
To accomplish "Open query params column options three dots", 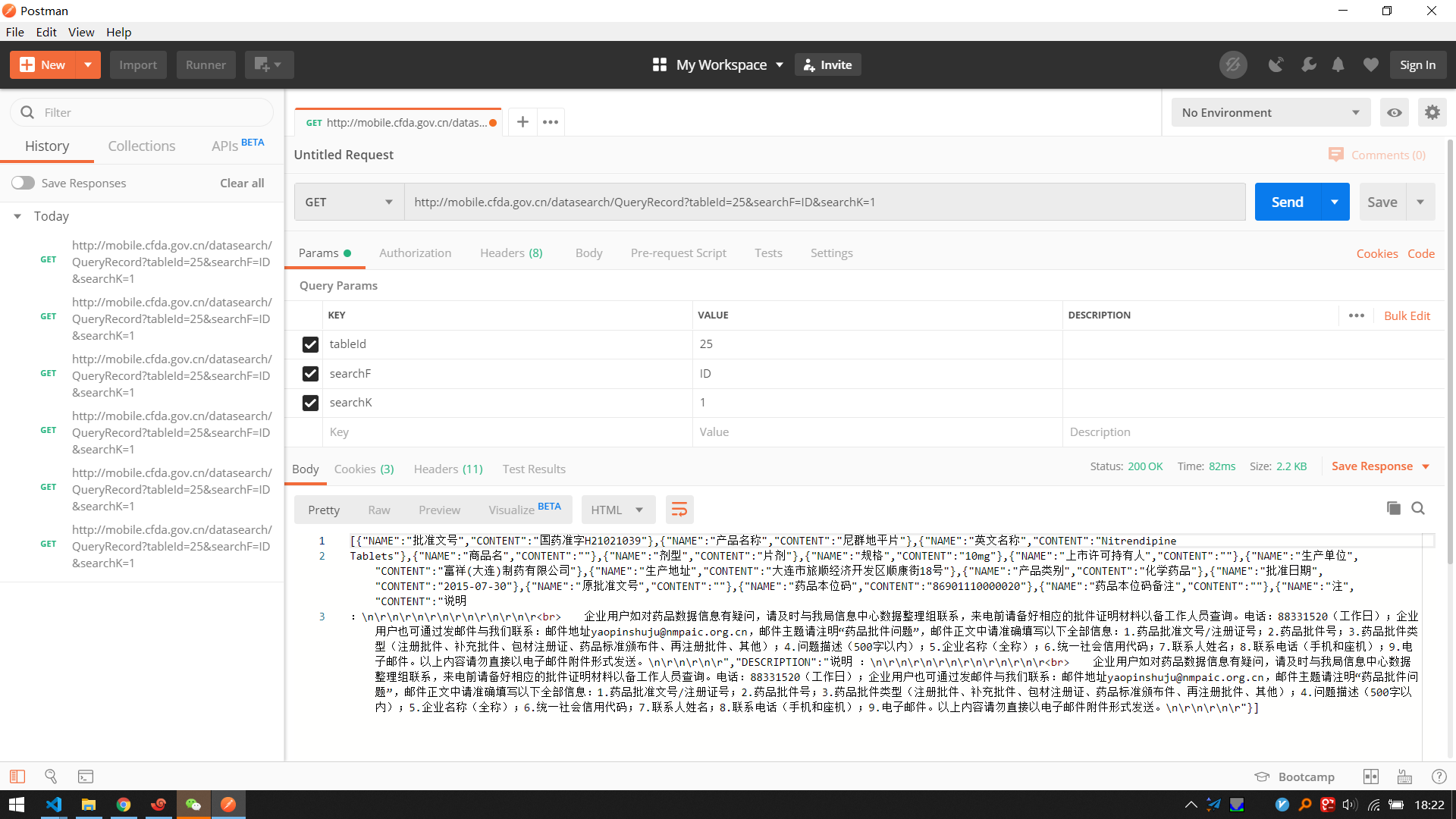I will click(1357, 315).
